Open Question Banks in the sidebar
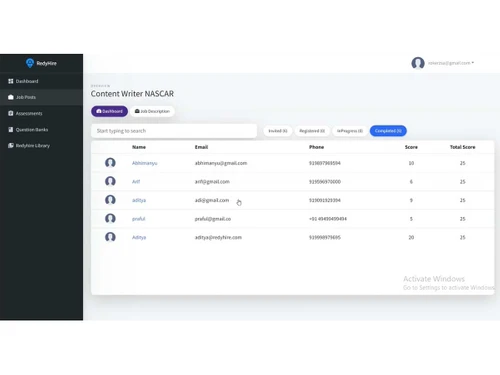 click(x=41, y=129)
